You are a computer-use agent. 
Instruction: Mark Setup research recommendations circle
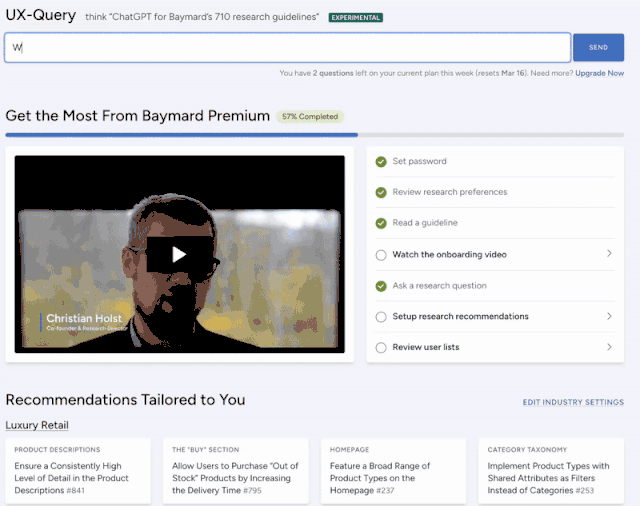tap(381, 317)
